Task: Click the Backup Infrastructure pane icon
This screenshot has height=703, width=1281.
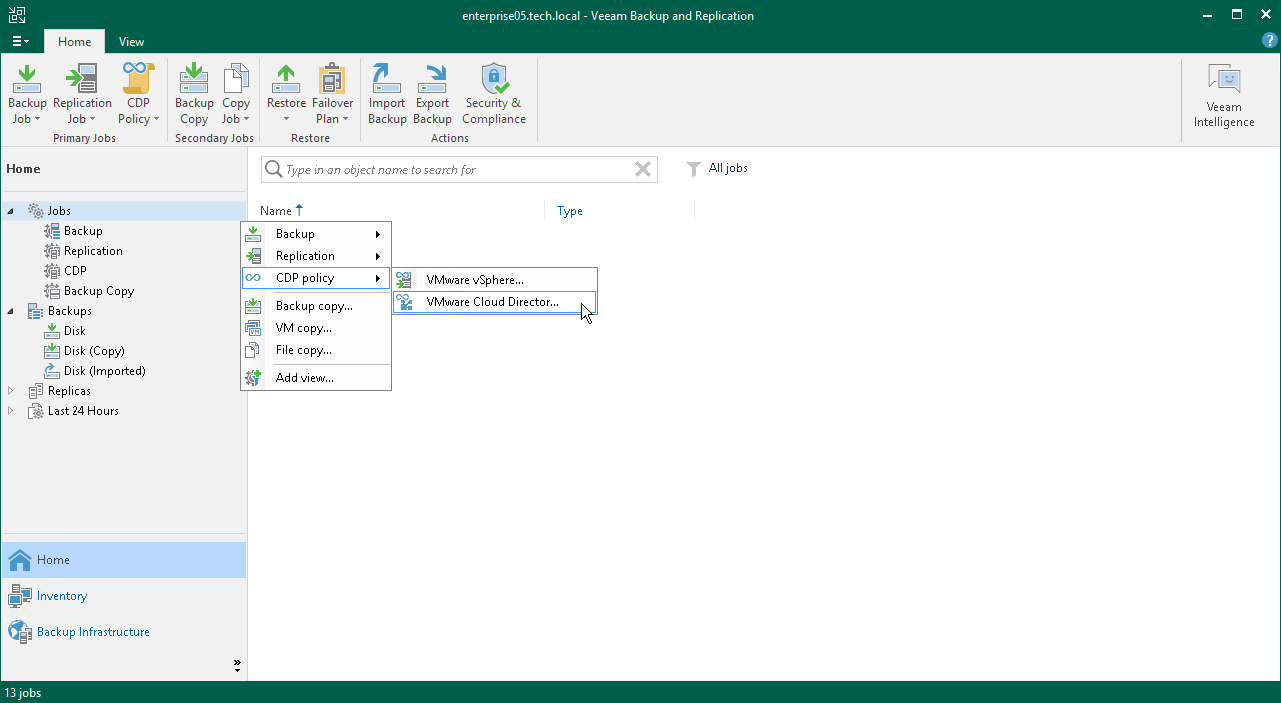Action: click(20, 632)
